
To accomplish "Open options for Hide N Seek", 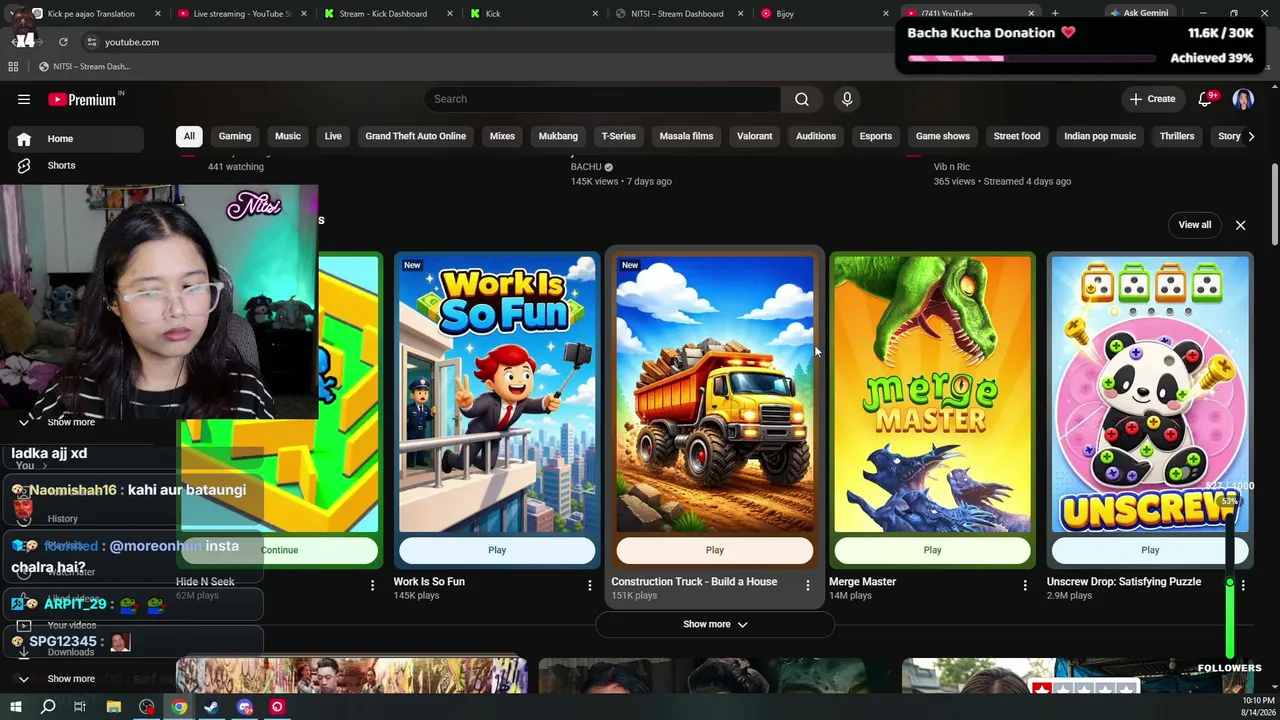I will click(x=373, y=585).
